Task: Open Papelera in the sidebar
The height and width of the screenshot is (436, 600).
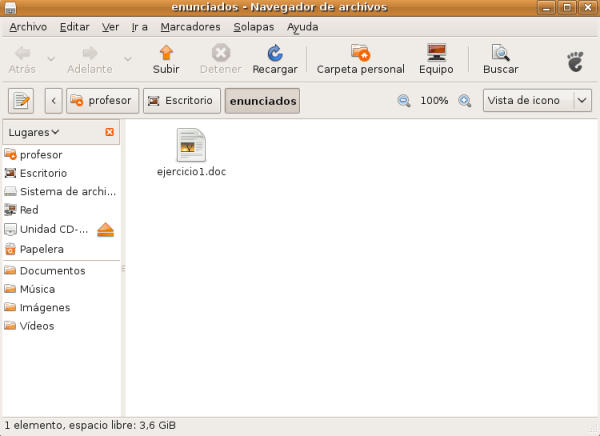Action: click(41, 249)
